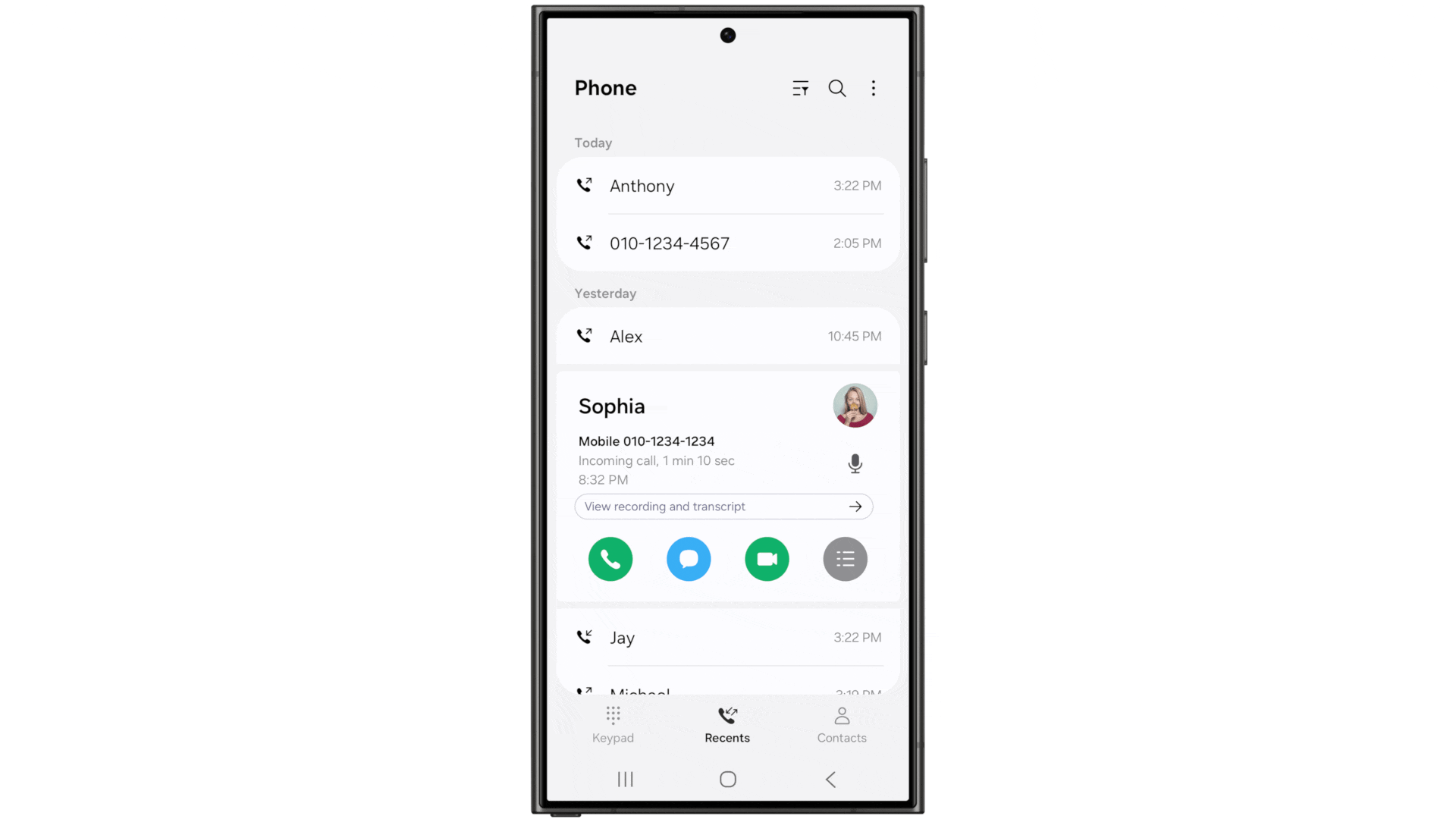1456x819 pixels.
Task: Tap the voice recording microphone icon for Sophia
Action: (x=855, y=461)
